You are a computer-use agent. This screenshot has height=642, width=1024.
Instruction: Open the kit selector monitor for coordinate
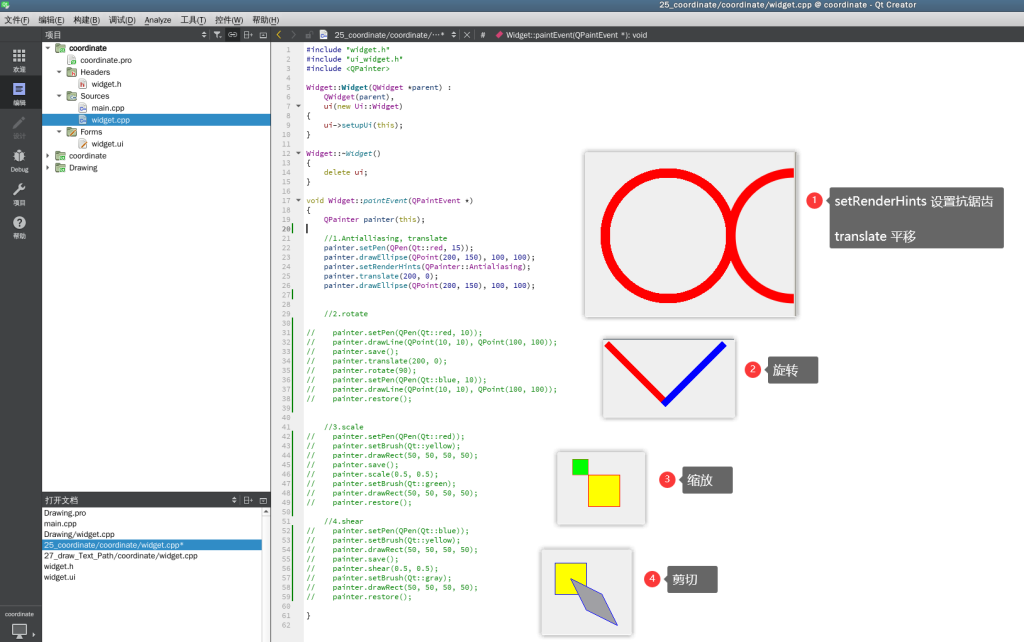[x=19, y=630]
